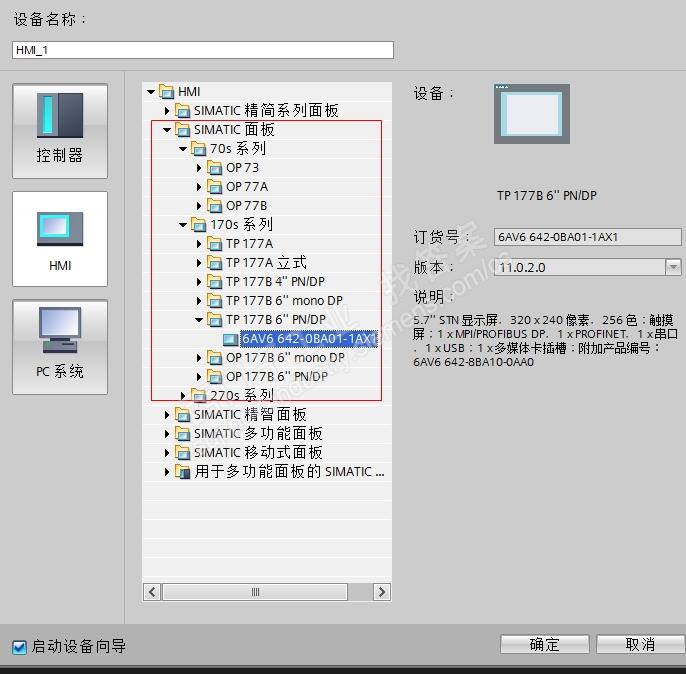Select the OP 77A tree label
The height and width of the screenshot is (674, 686).
coord(247,187)
